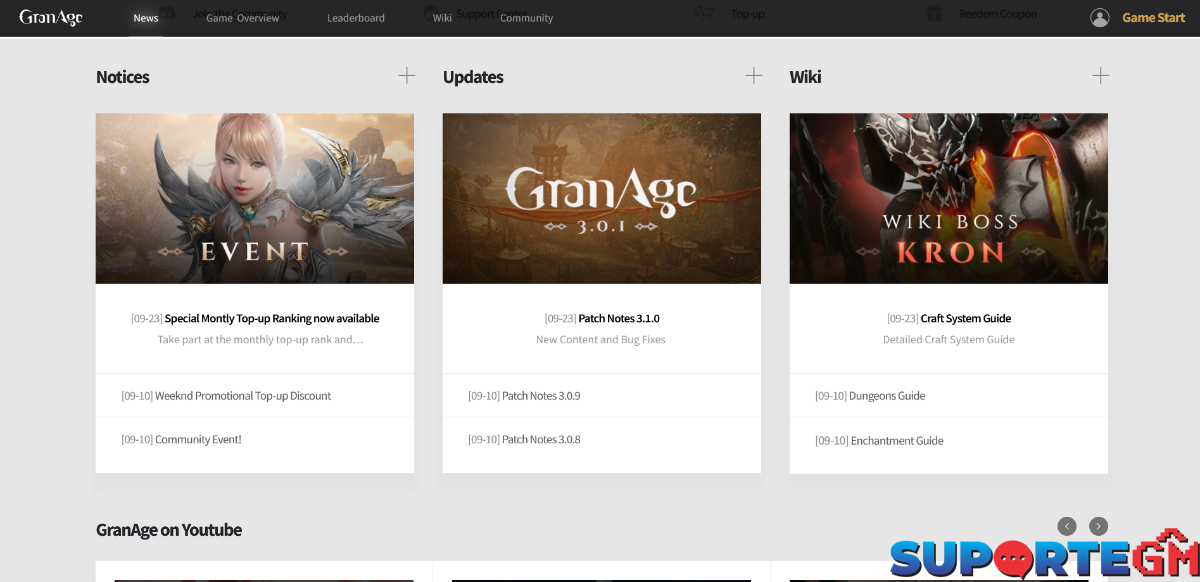Click the Wiki section heading
Viewport: 1200px width, 582px height.
pyautogui.click(x=805, y=77)
